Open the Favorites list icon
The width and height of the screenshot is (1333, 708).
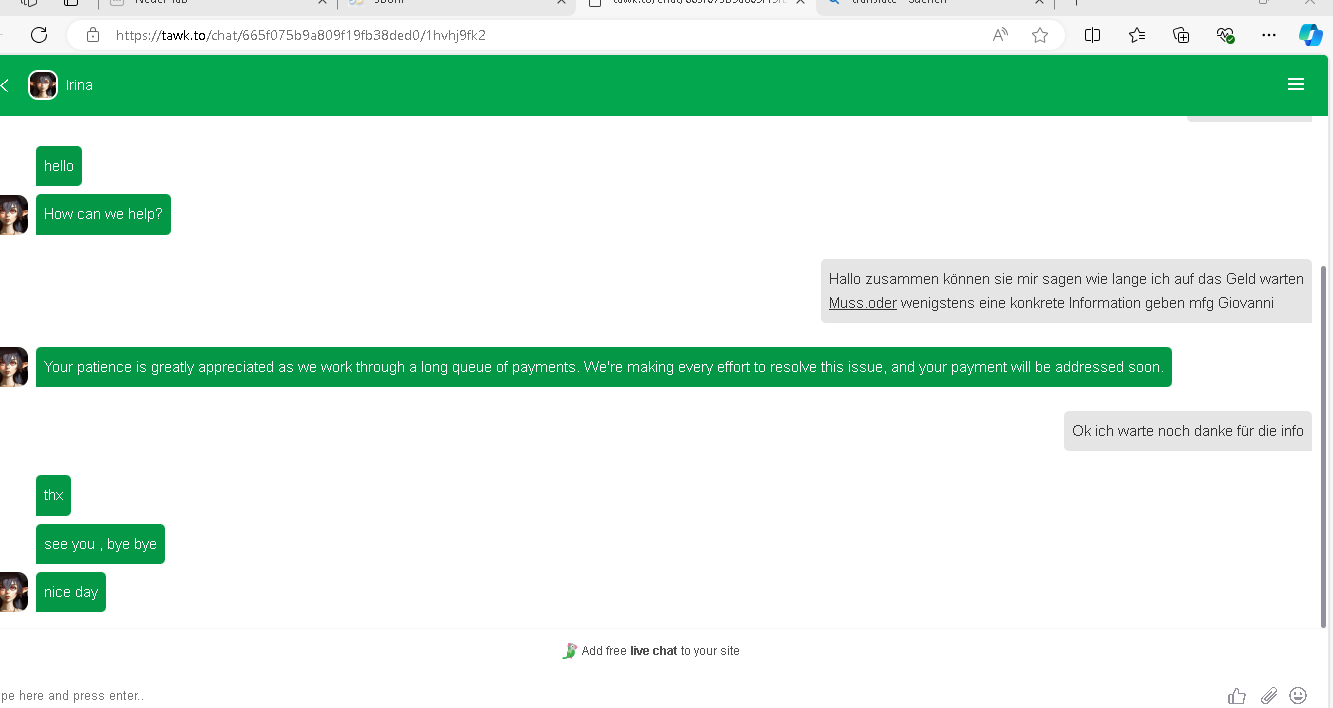[1137, 35]
